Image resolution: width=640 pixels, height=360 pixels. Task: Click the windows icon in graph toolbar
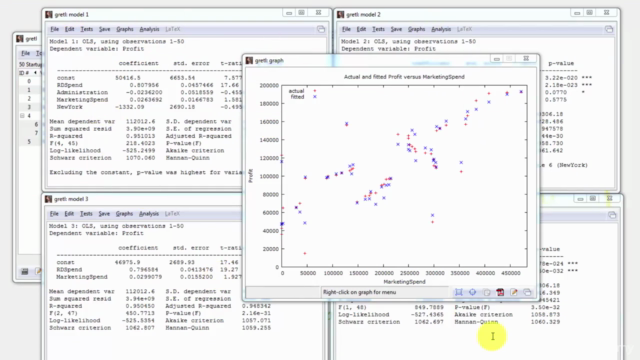pos(527,292)
